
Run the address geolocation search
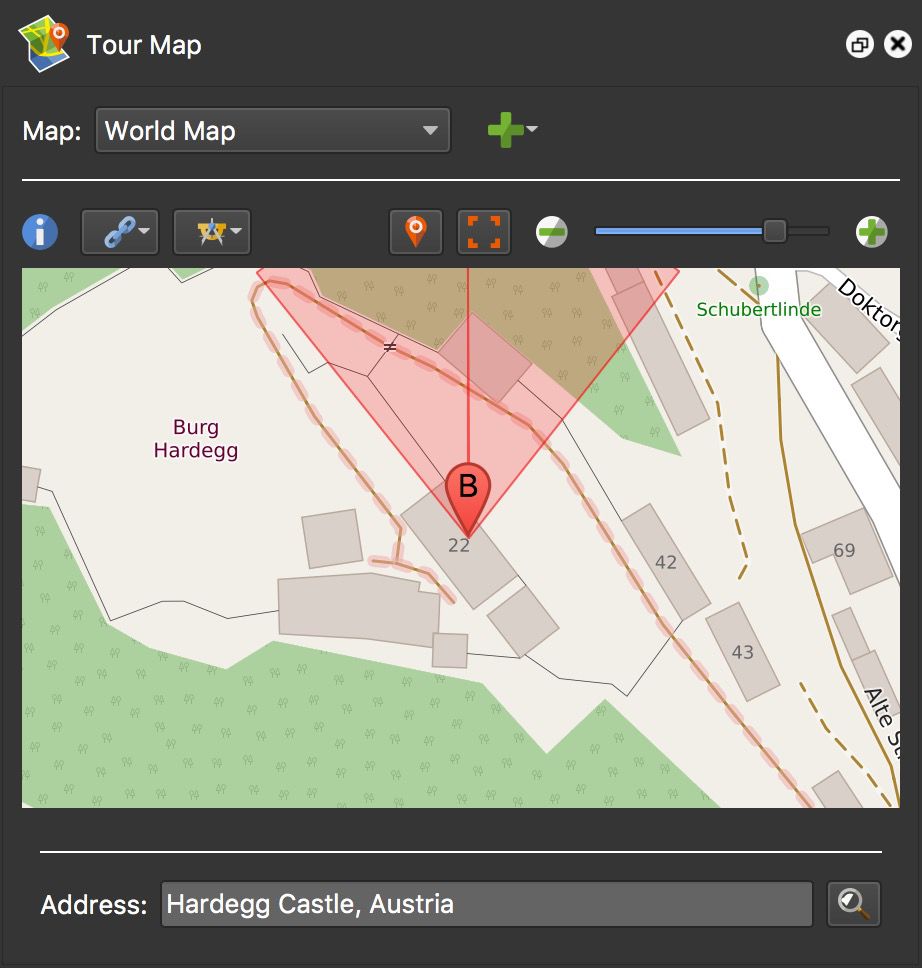point(853,903)
